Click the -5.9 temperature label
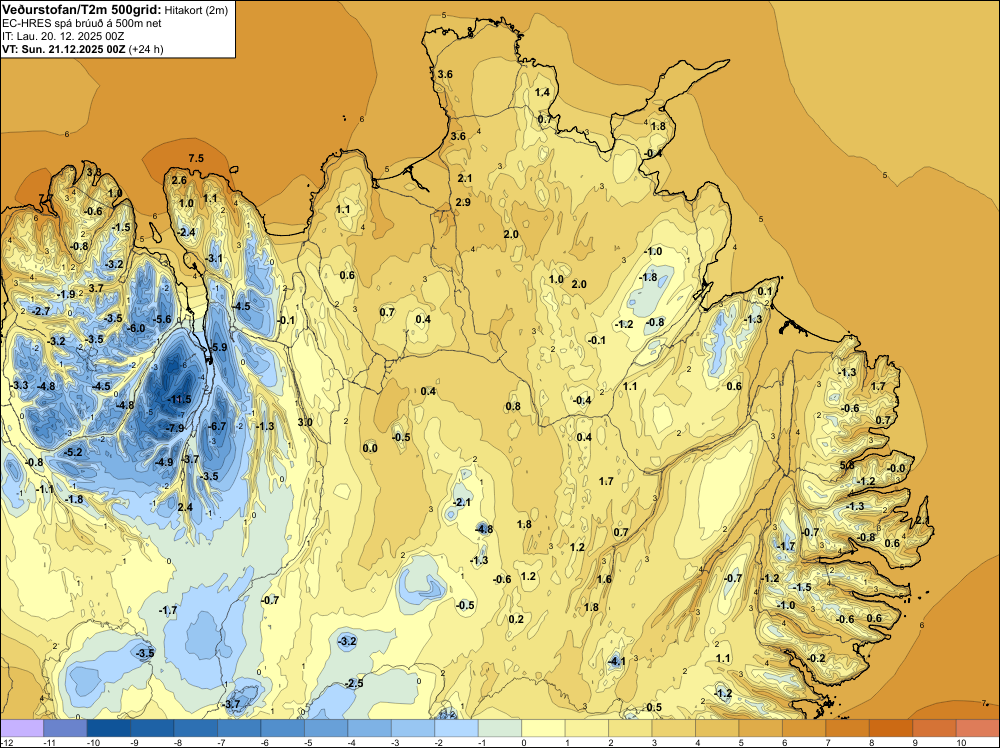Image resolution: width=1000 pixels, height=748 pixels. click(x=218, y=348)
